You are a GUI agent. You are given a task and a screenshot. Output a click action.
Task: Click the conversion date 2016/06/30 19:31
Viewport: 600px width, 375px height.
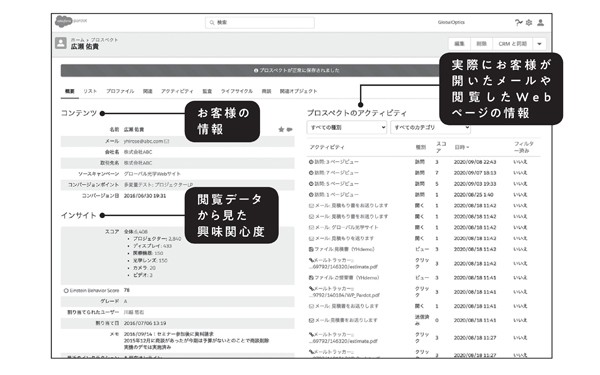[145, 196]
